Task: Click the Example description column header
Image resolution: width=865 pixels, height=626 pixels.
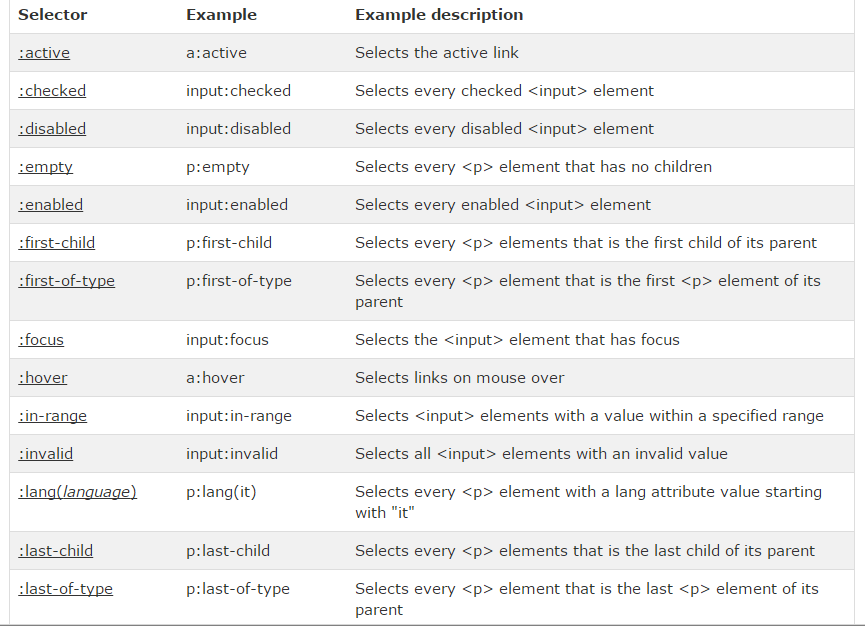Action: [439, 15]
